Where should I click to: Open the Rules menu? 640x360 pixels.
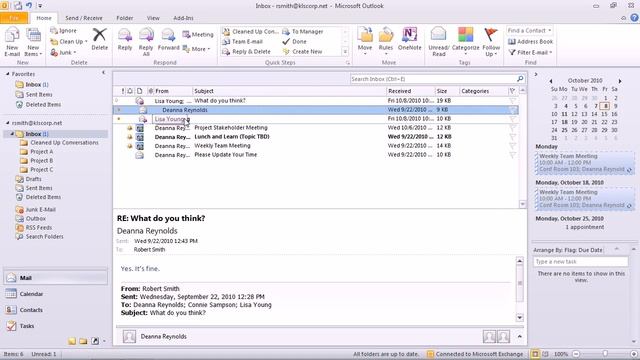coord(386,42)
